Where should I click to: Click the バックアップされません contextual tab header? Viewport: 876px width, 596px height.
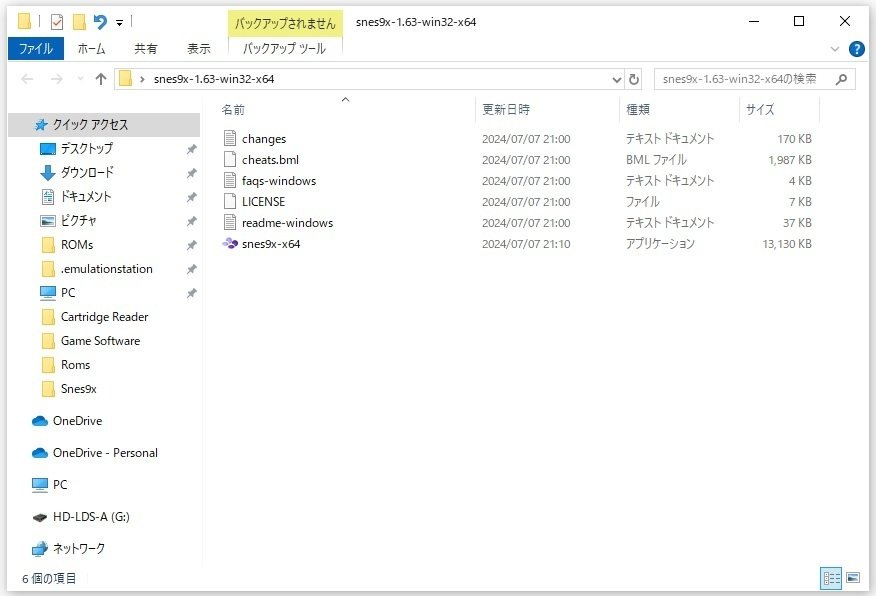coord(285,23)
